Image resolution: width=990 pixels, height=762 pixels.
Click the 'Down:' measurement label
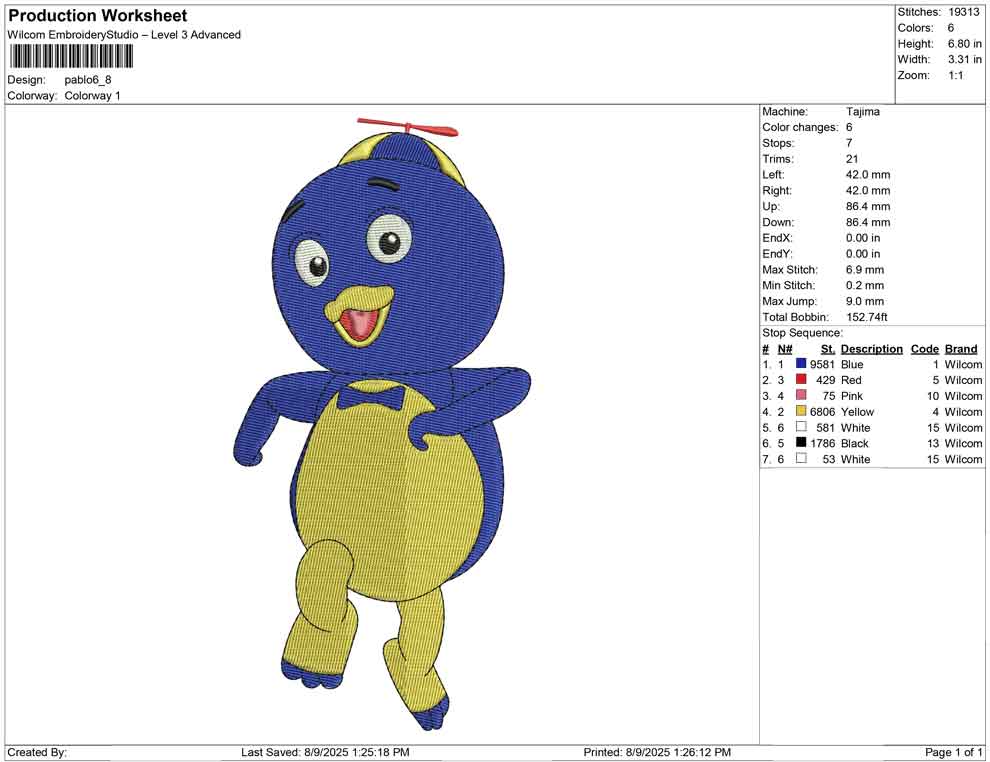(x=778, y=222)
